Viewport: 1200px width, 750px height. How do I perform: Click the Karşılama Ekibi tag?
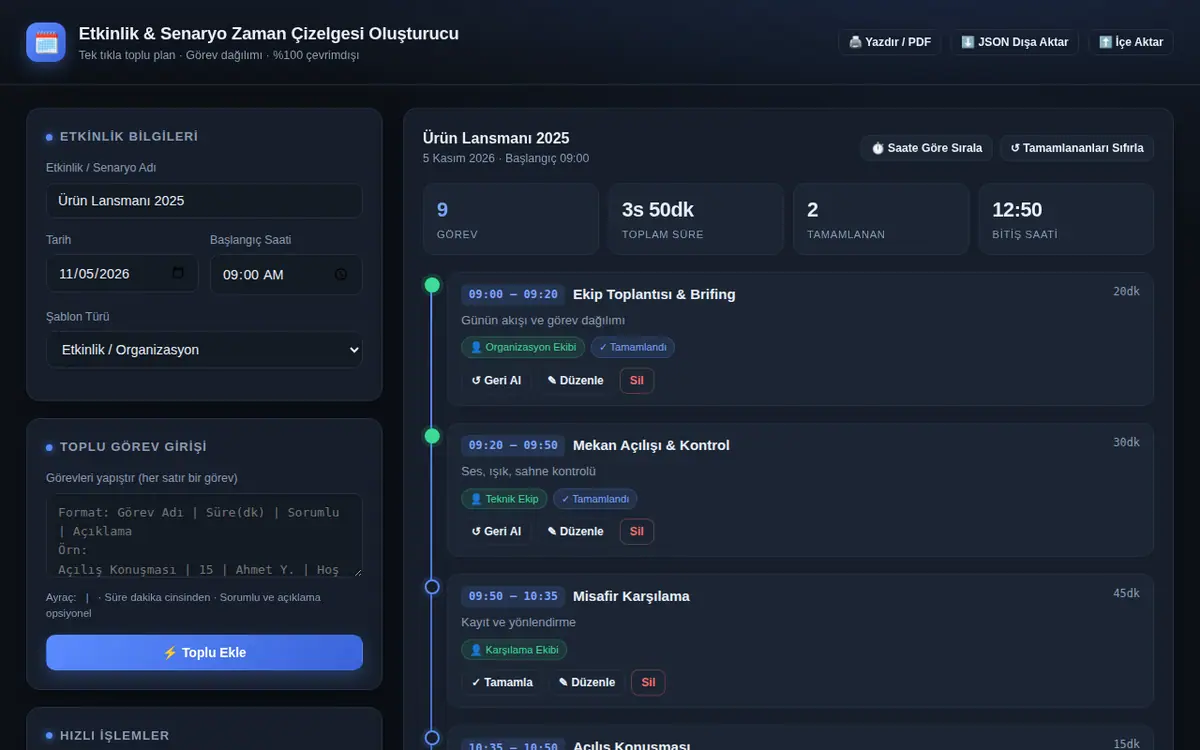click(514, 650)
